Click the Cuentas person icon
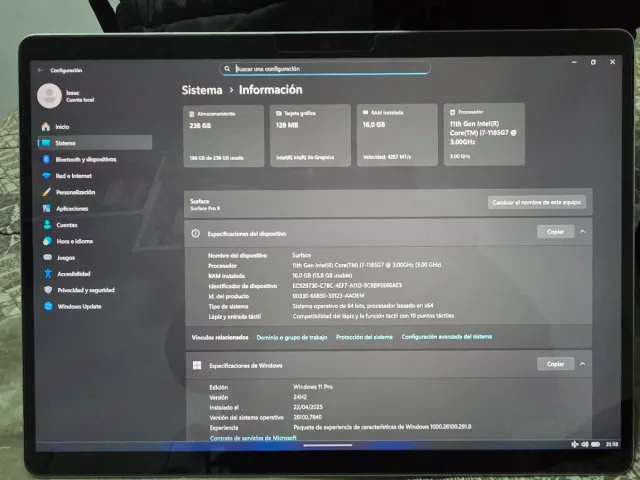Image resolution: width=640 pixels, height=480 pixels. point(47,225)
